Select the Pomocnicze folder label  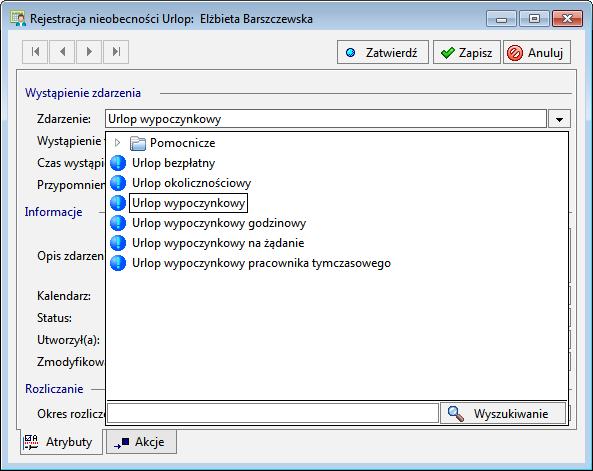183,143
